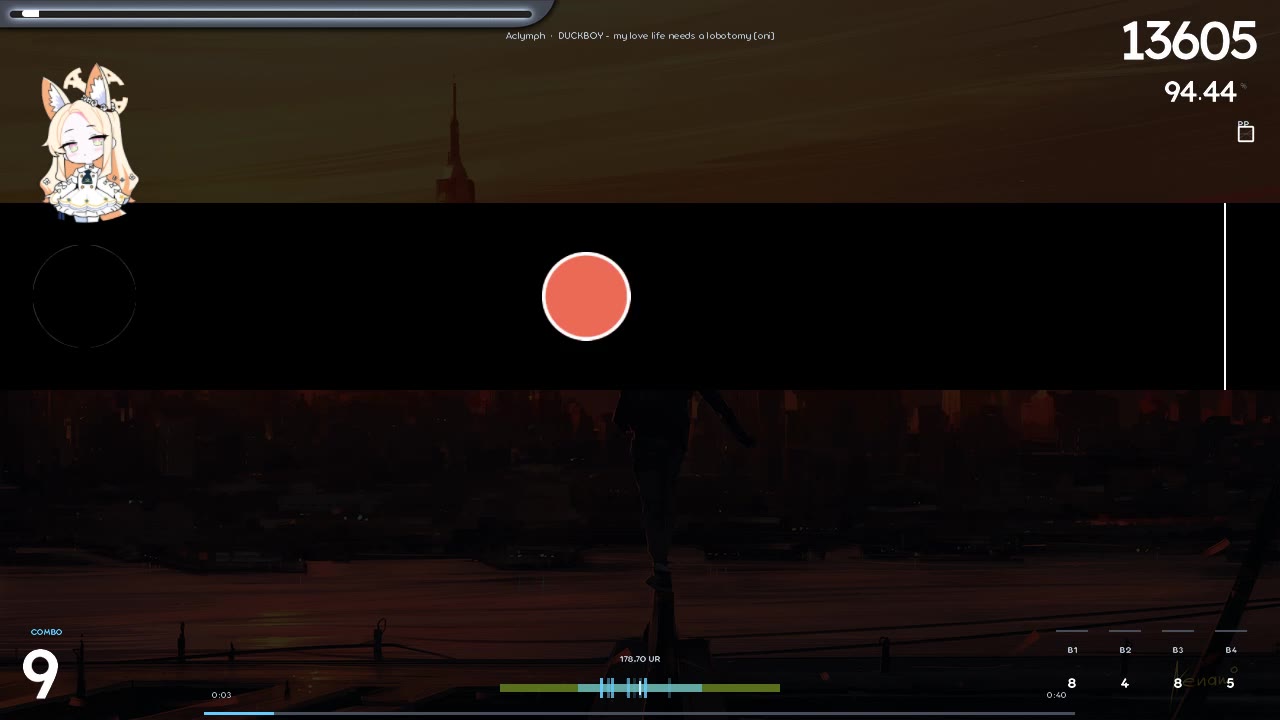The width and height of the screenshot is (1280, 720).
Task: Click the 178.70 UR reading
Action: pos(640,659)
